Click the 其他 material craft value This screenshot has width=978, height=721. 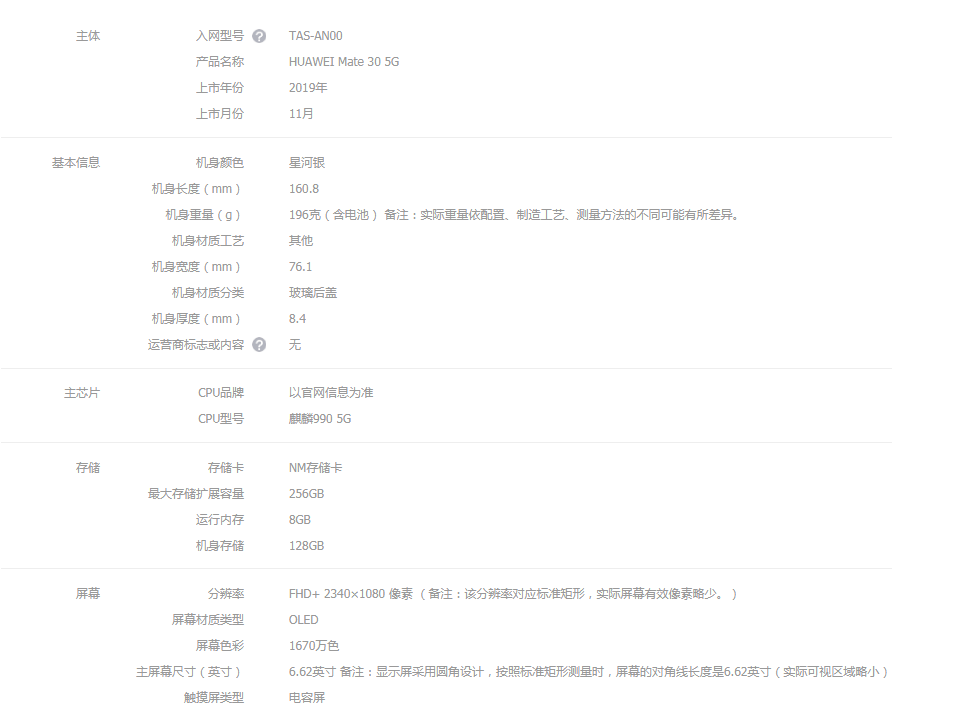[301, 241]
